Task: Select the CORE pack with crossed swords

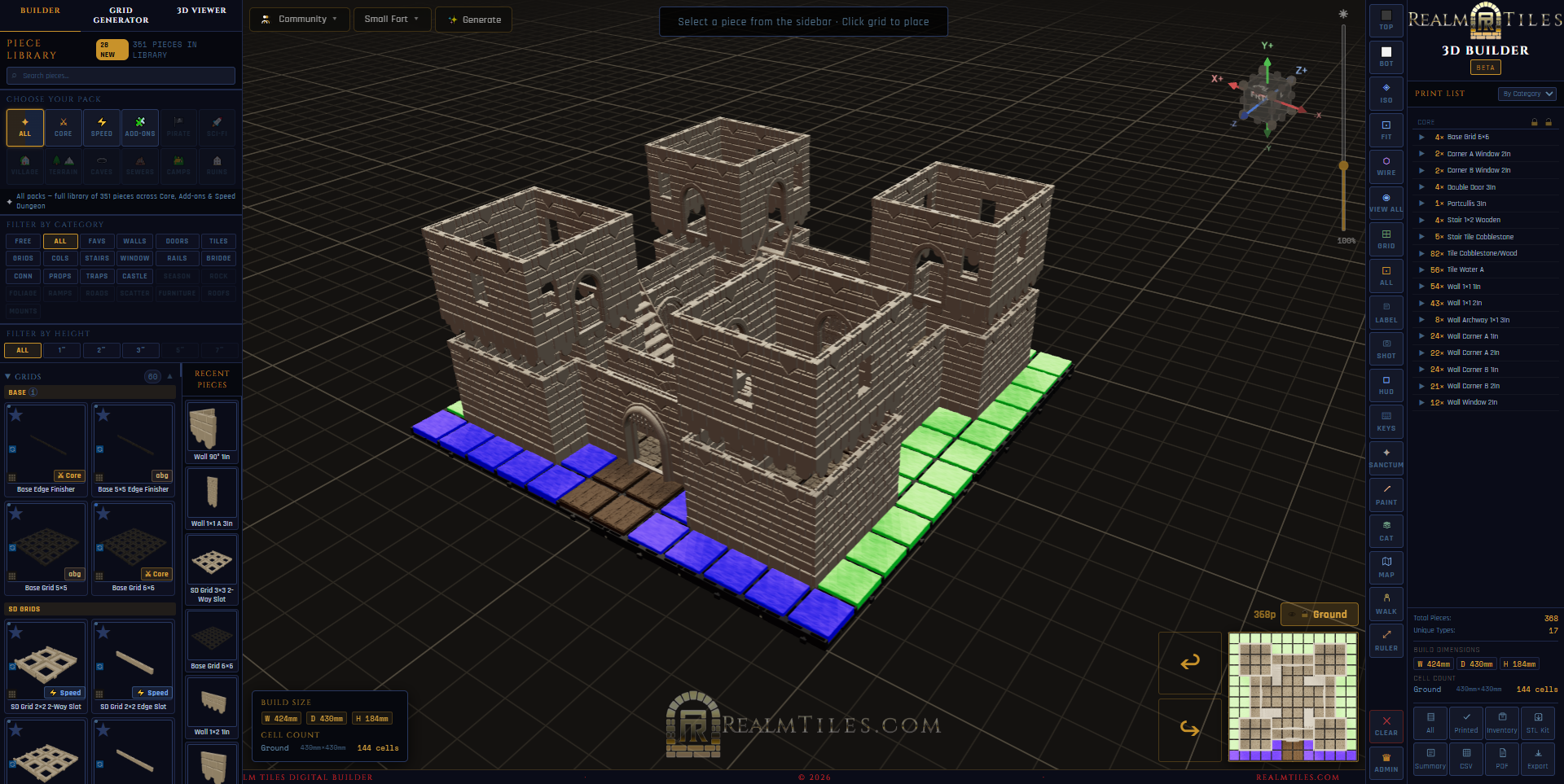Action: (63, 127)
